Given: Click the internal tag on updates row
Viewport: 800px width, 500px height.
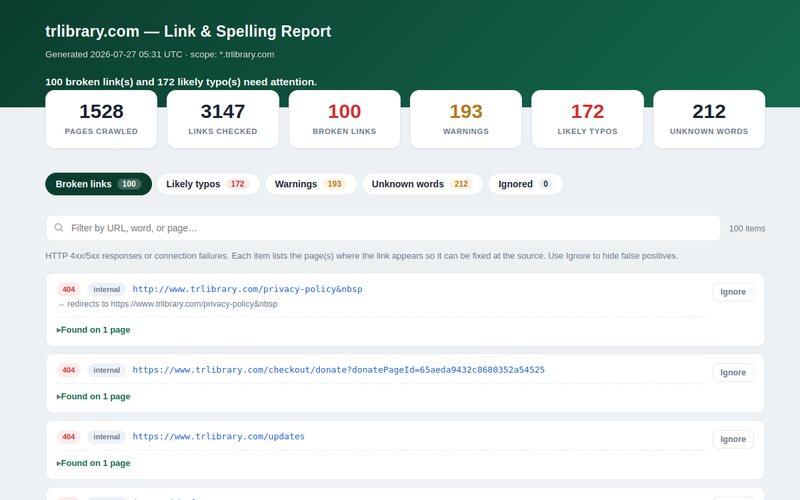Looking at the screenshot, I should click(107, 437).
